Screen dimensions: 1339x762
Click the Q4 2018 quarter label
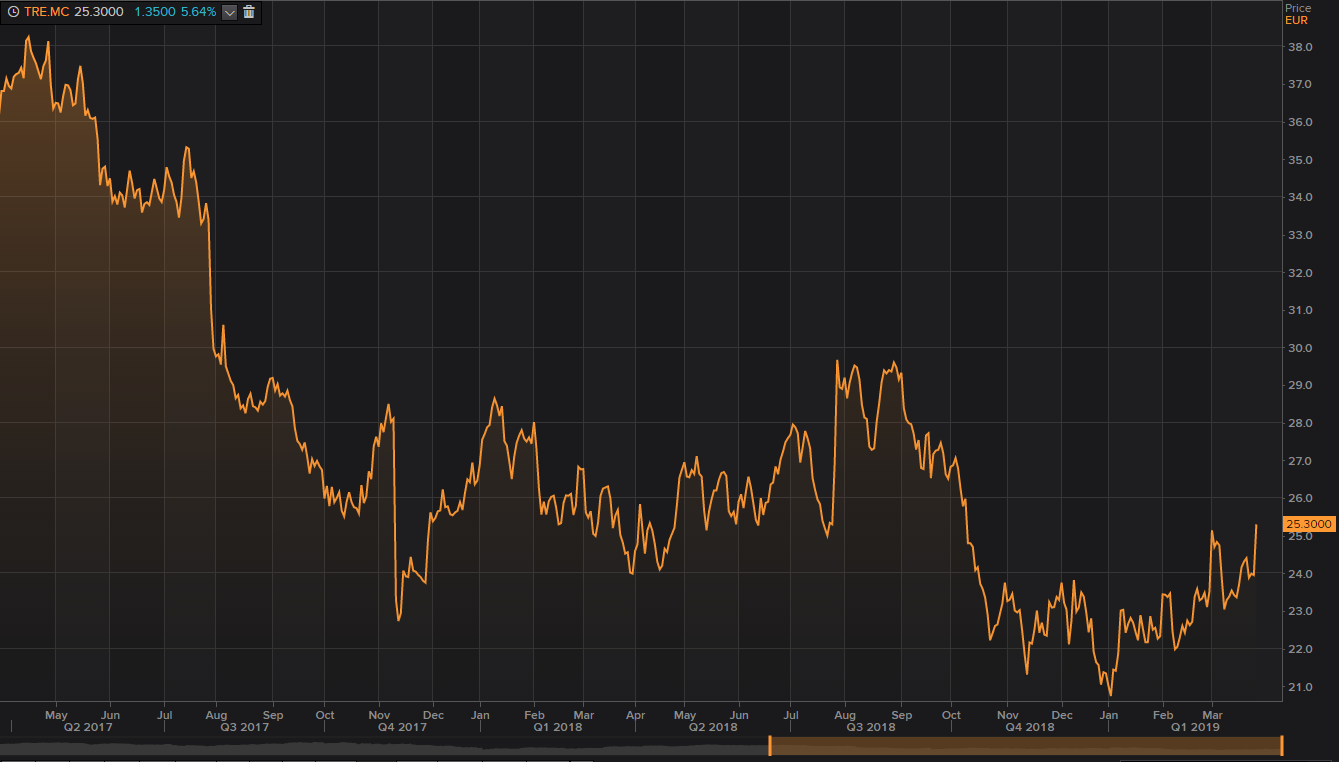(1029, 727)
